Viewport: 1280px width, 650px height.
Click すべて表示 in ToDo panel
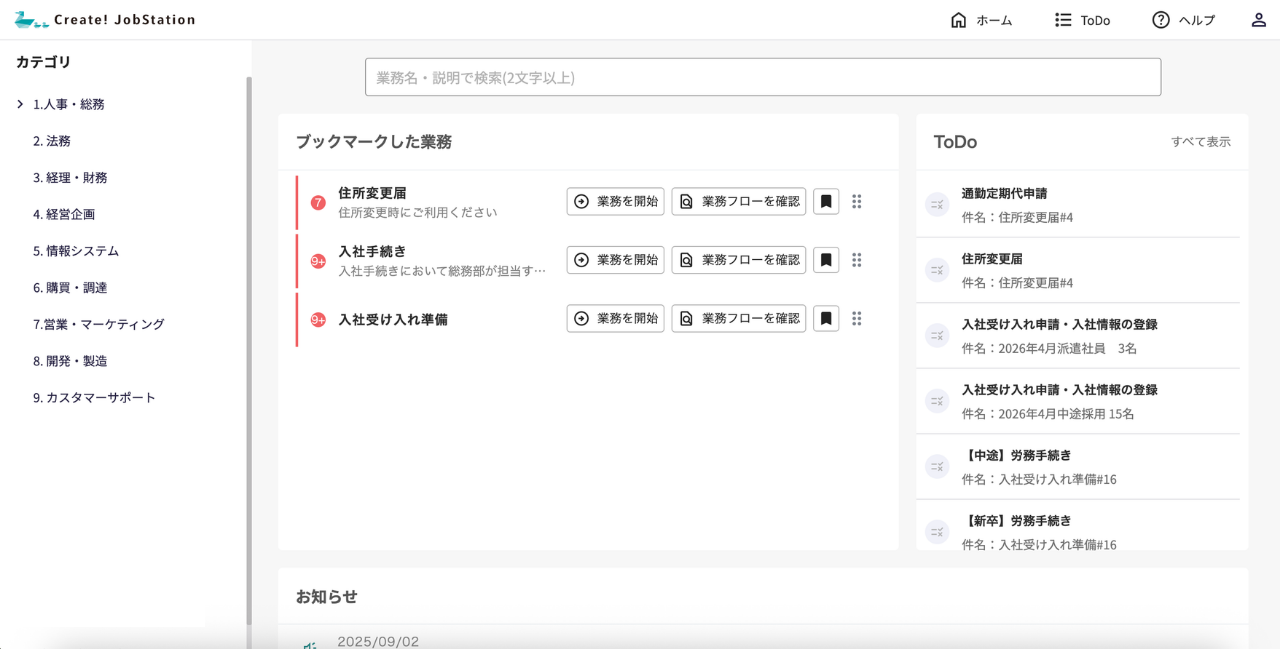coord(1200,142)
